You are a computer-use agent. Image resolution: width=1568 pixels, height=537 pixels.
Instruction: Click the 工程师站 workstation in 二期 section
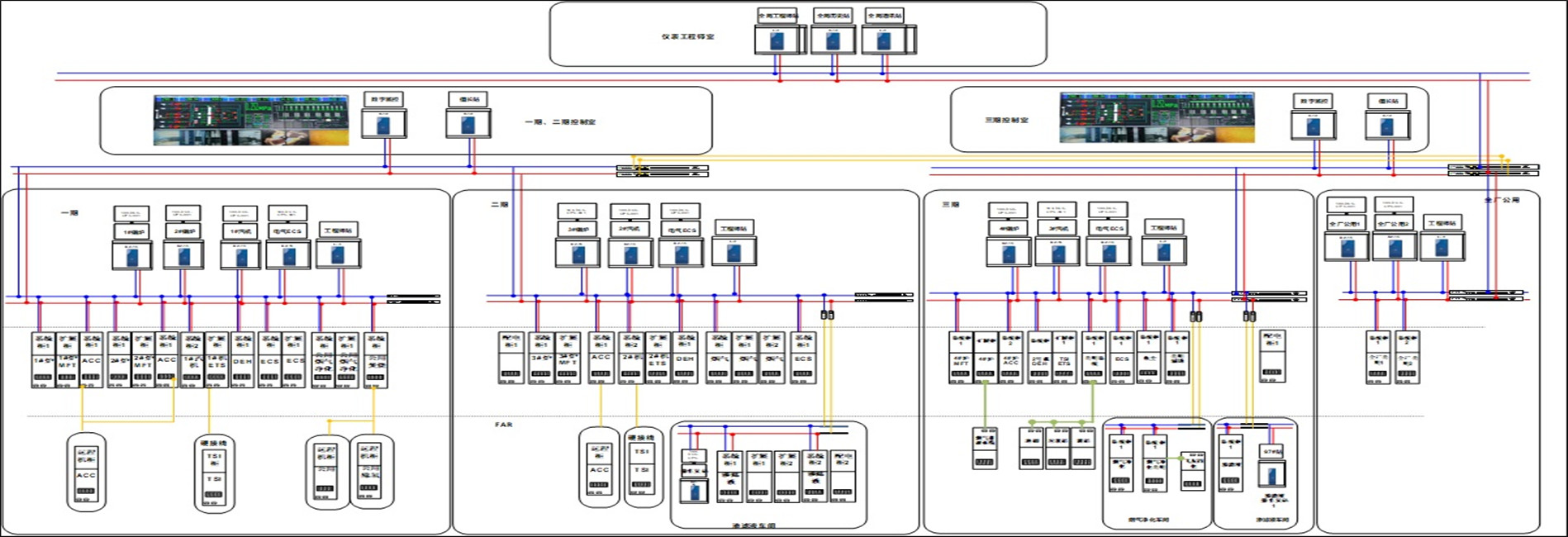(x=734, y=252)
